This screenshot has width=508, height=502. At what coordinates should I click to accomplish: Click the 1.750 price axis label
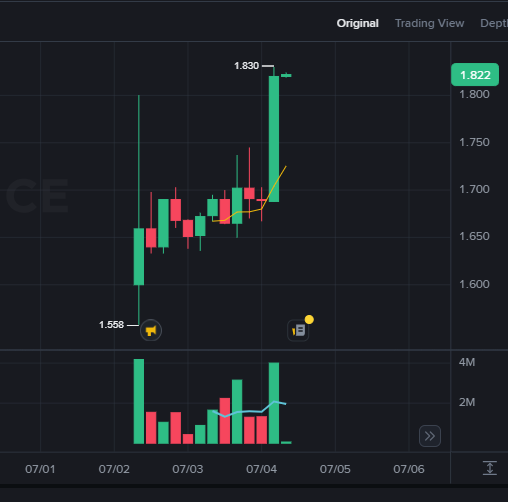click(x=474, y=142)
